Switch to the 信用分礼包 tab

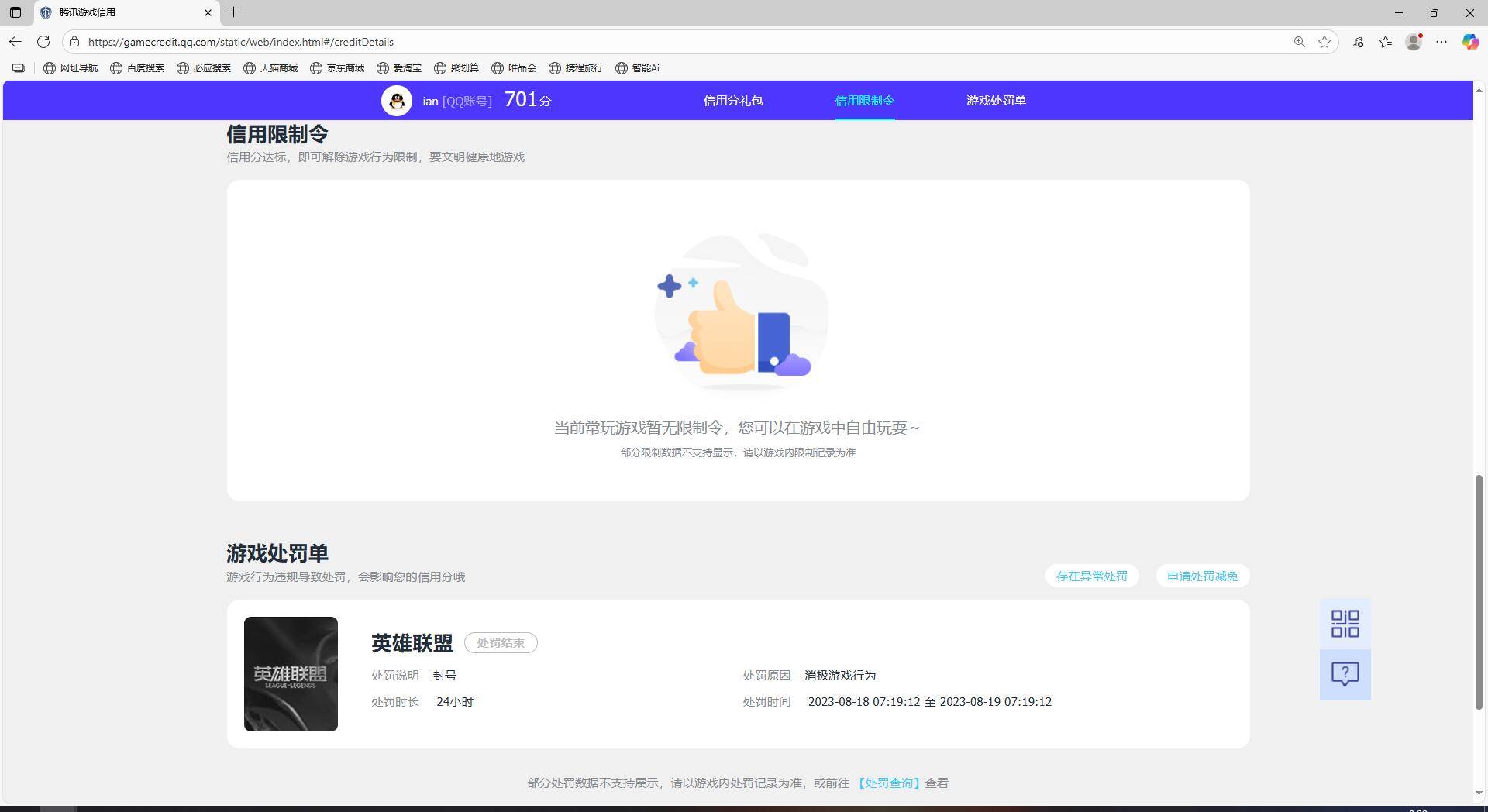click(732, 100)
